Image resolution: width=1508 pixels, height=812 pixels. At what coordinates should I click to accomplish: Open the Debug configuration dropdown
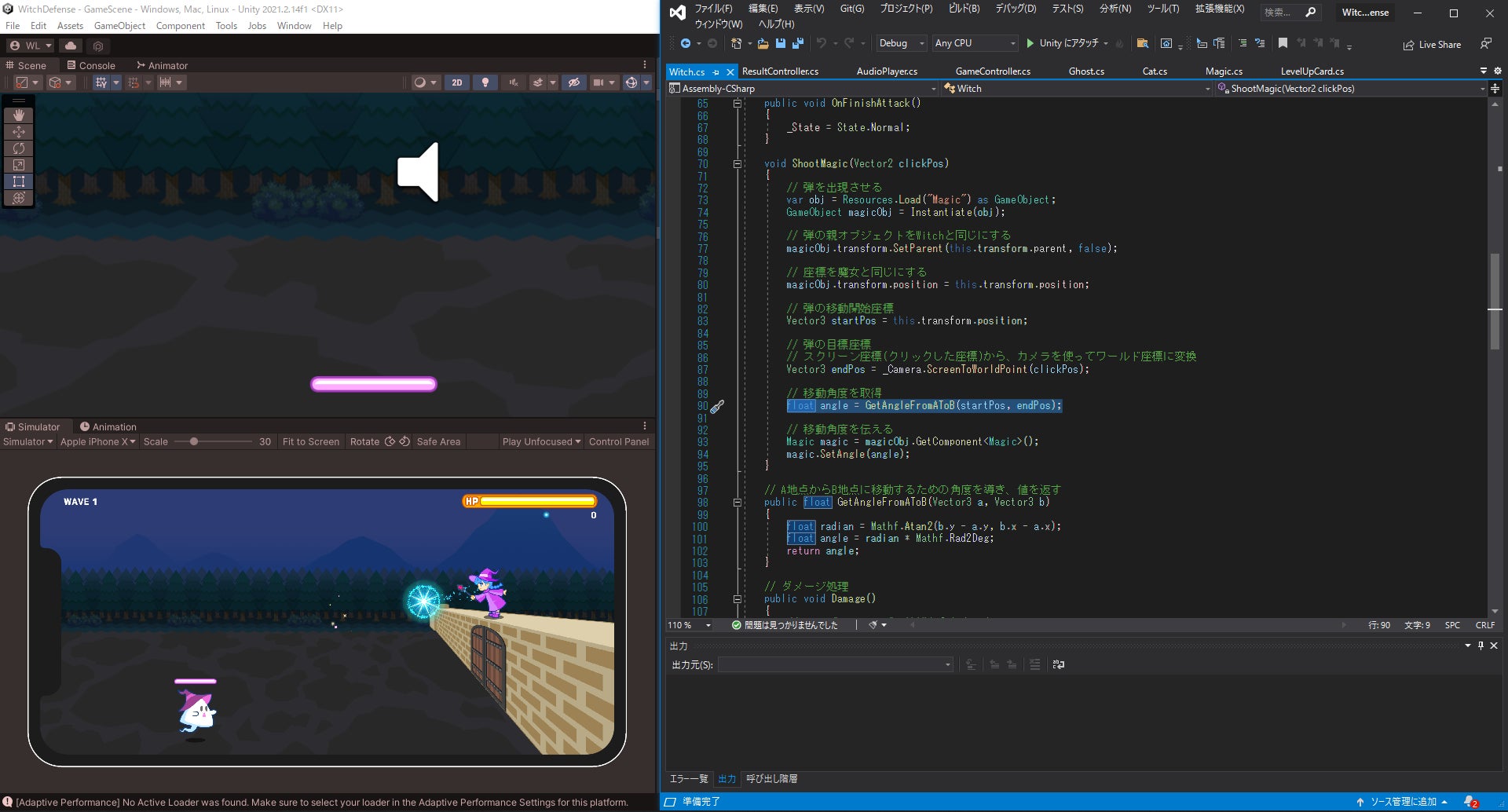click(x=901, y=43)
